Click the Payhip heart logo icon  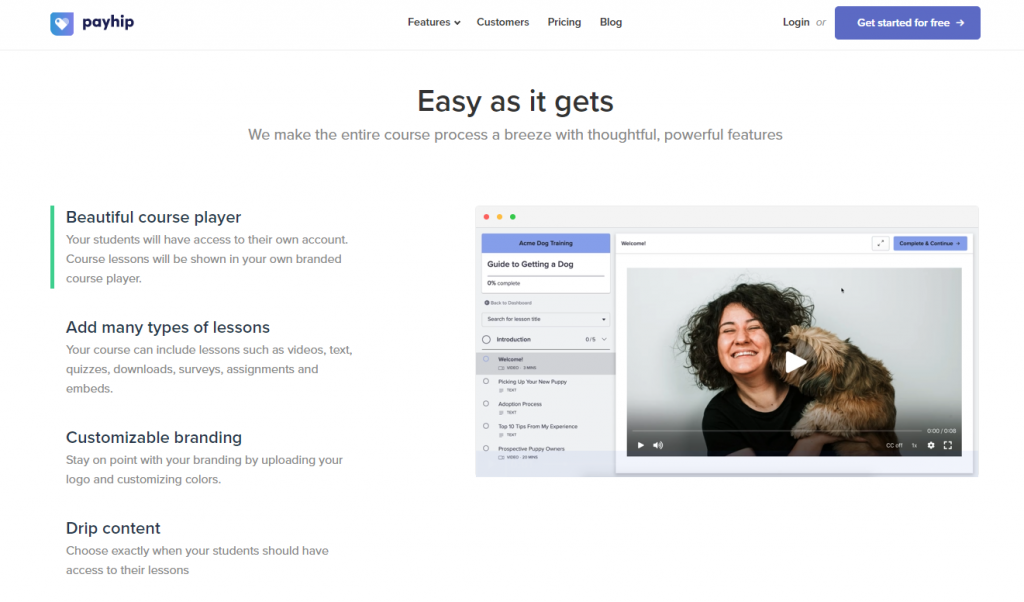click(62, 24)
